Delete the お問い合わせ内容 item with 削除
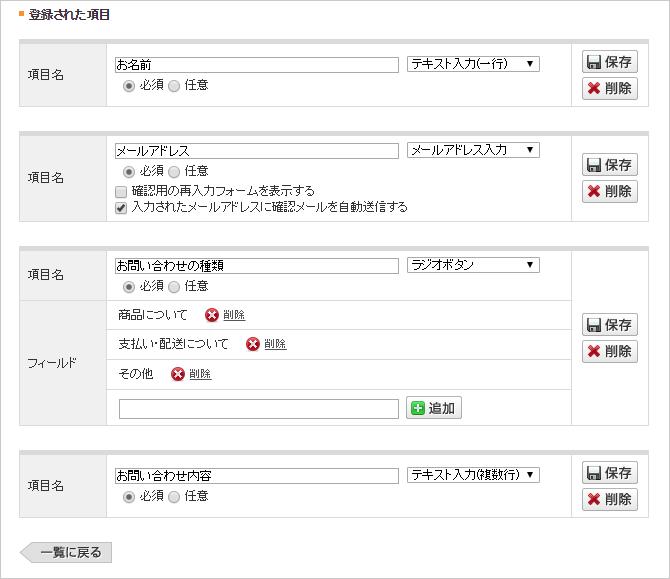The image size is (670, 579). click(609, 499)
